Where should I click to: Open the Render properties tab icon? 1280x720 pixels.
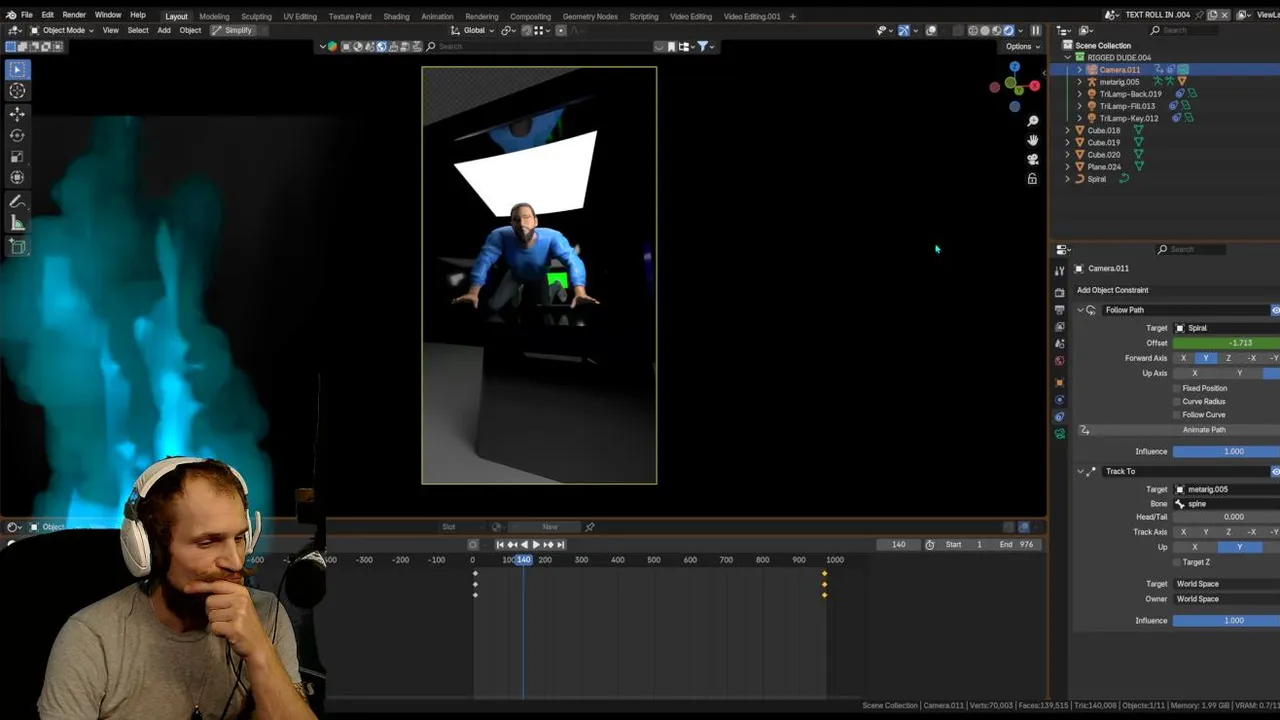1059,292
